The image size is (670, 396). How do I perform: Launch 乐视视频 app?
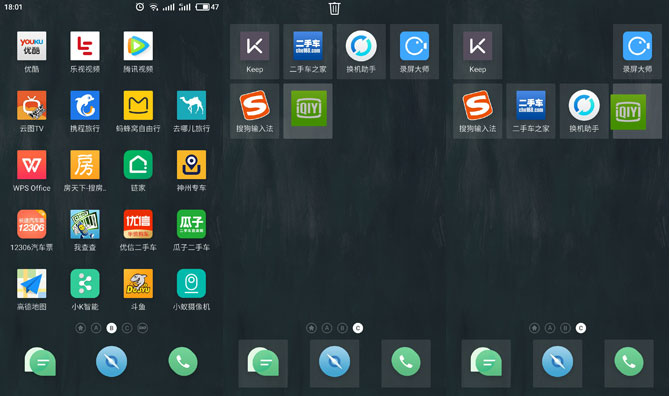pyautogui.click(x=85, y=46)
